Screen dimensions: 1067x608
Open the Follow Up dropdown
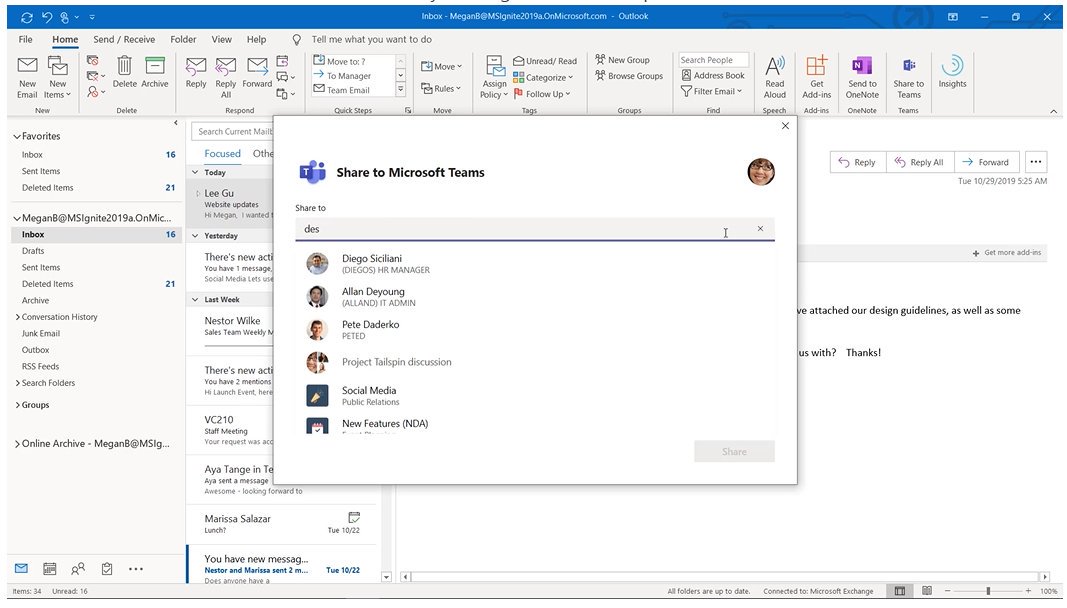tap(542, 94)
